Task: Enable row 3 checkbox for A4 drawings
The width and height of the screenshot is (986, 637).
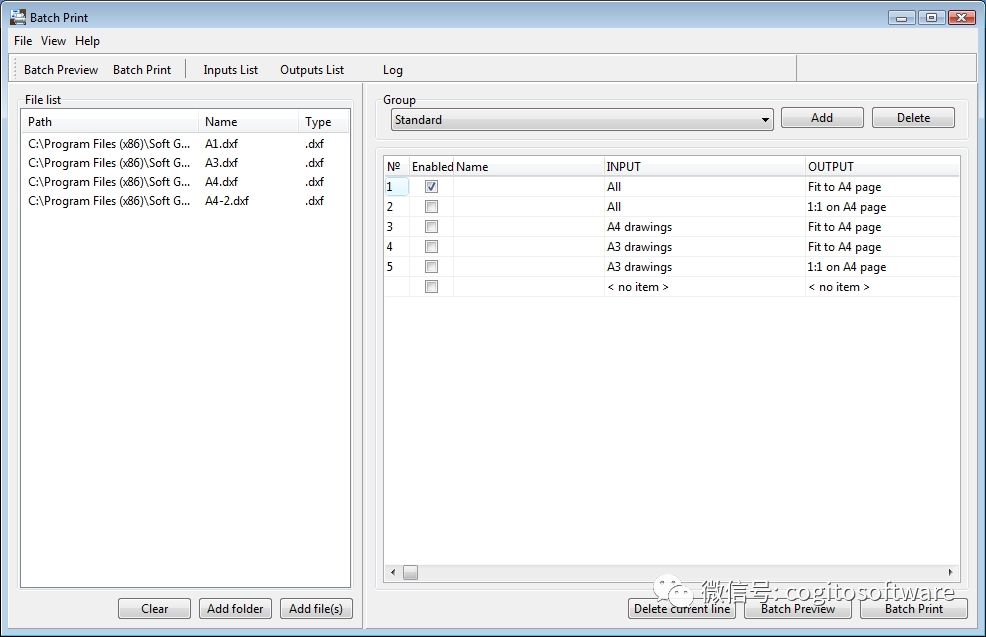Action: pyautogui.click(x=431, y=227)
